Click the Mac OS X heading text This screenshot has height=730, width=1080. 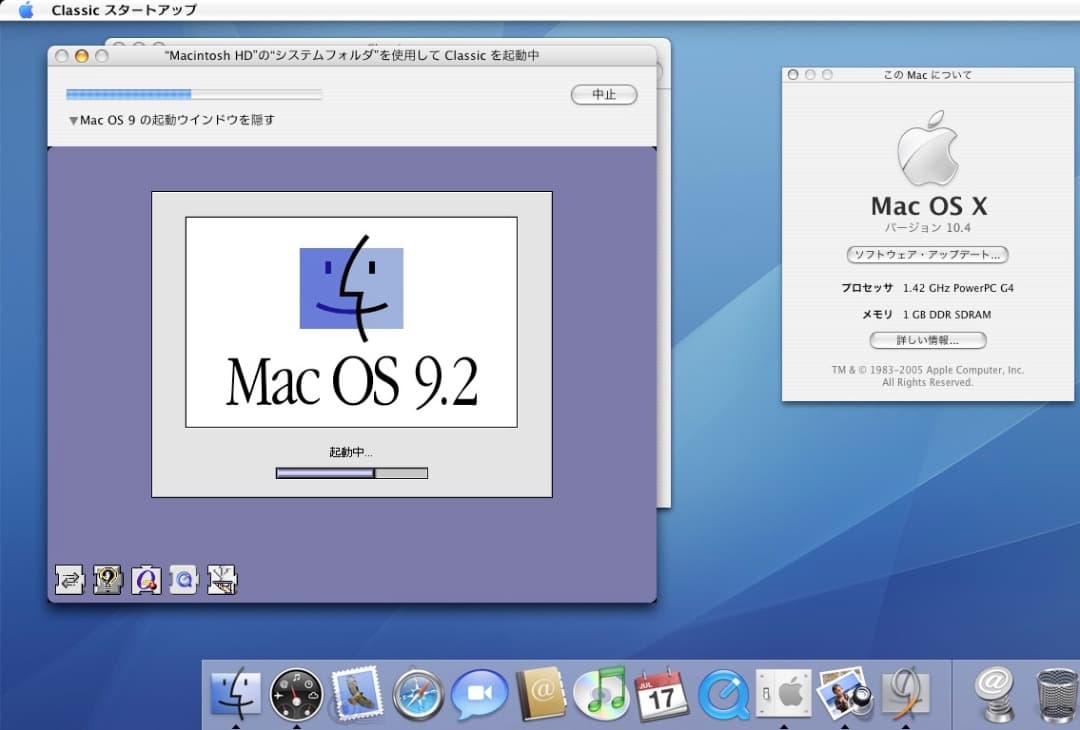pos(928,205)
